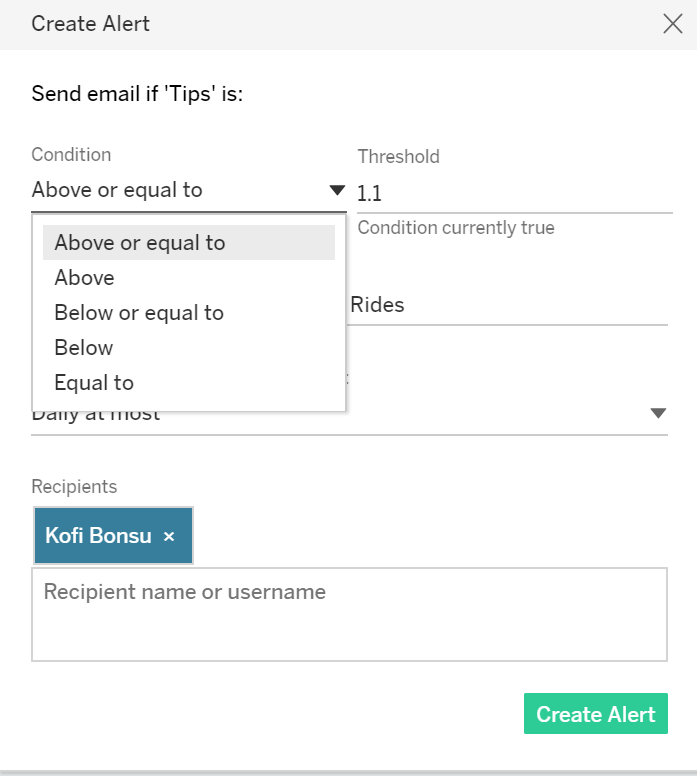Click the Condition dropdown arrow
Image resolution: width=697 pixels, height=776 pixels.
pyautogui.click(x=337, y=190)
